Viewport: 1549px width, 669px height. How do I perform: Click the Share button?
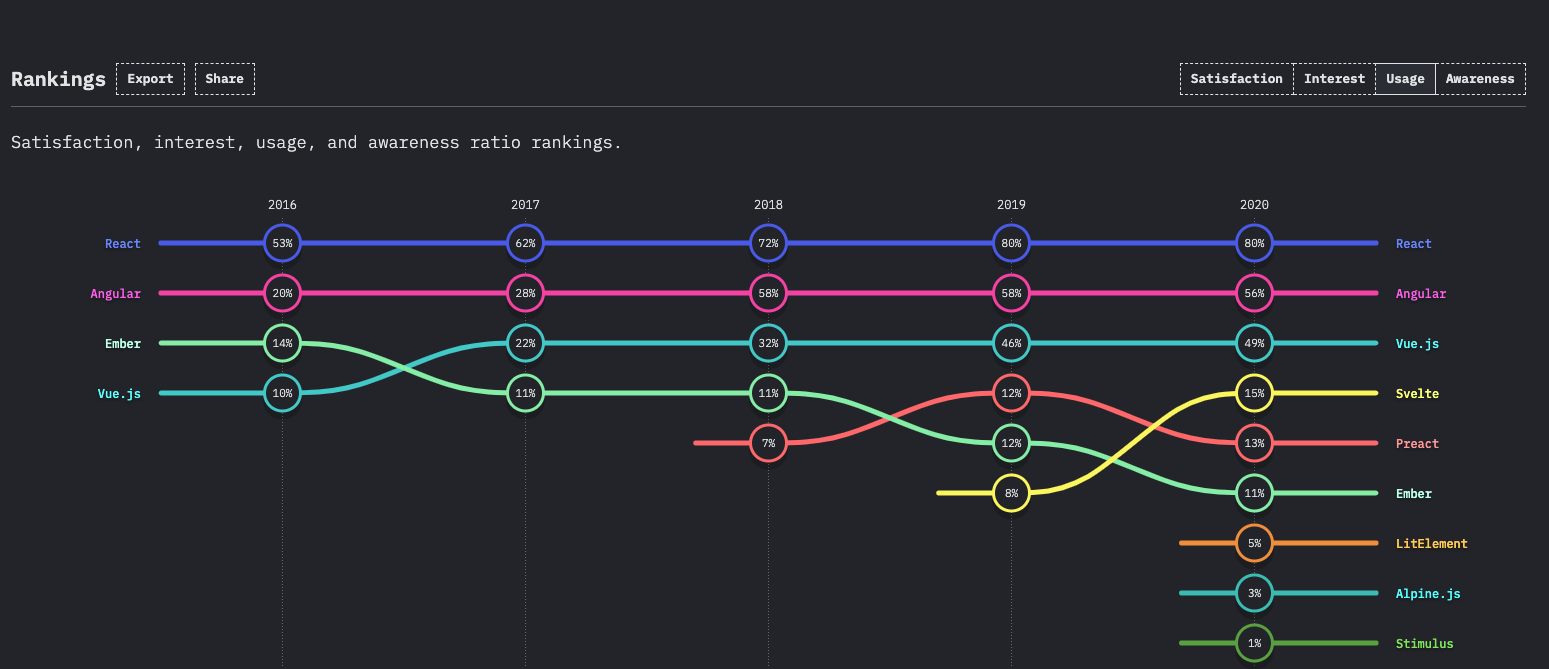pyautogui.click(x=224, y=78)
